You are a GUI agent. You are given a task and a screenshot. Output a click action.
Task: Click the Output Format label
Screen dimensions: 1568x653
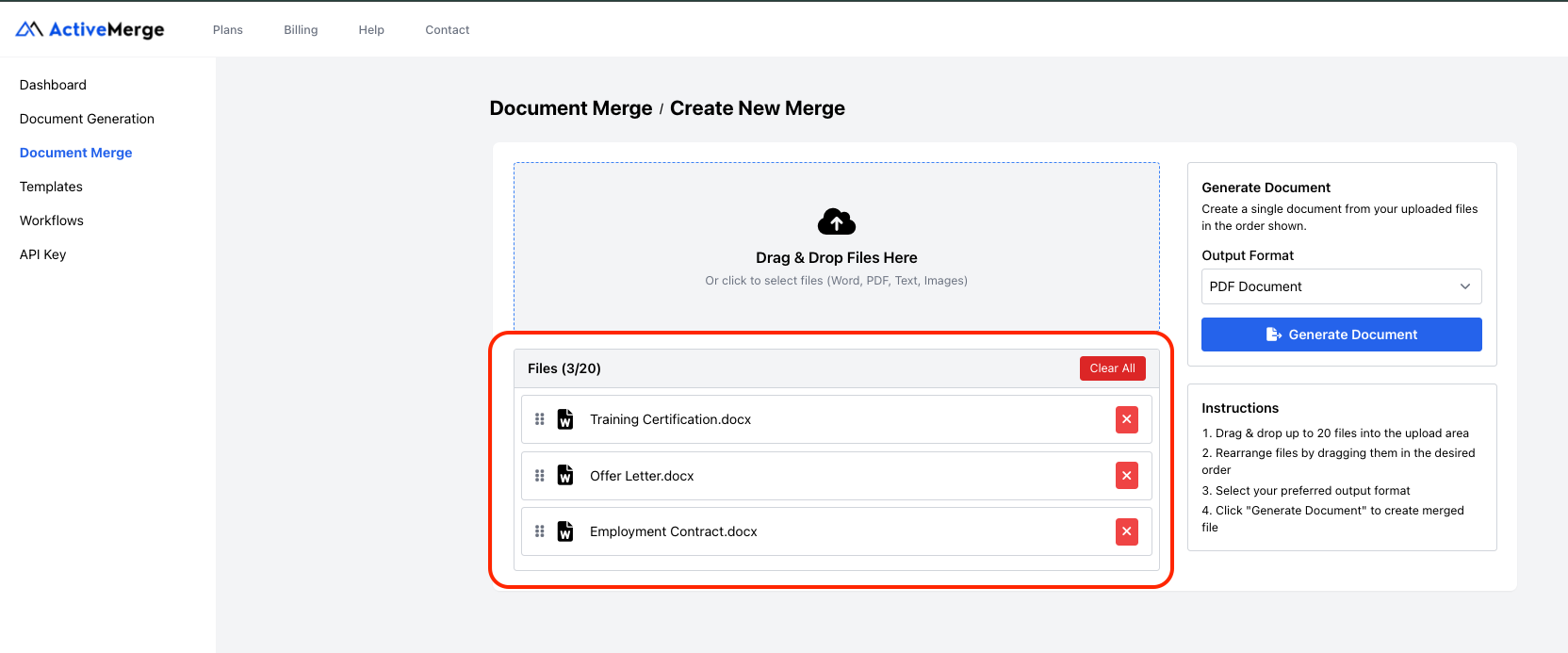(1248, 255)
